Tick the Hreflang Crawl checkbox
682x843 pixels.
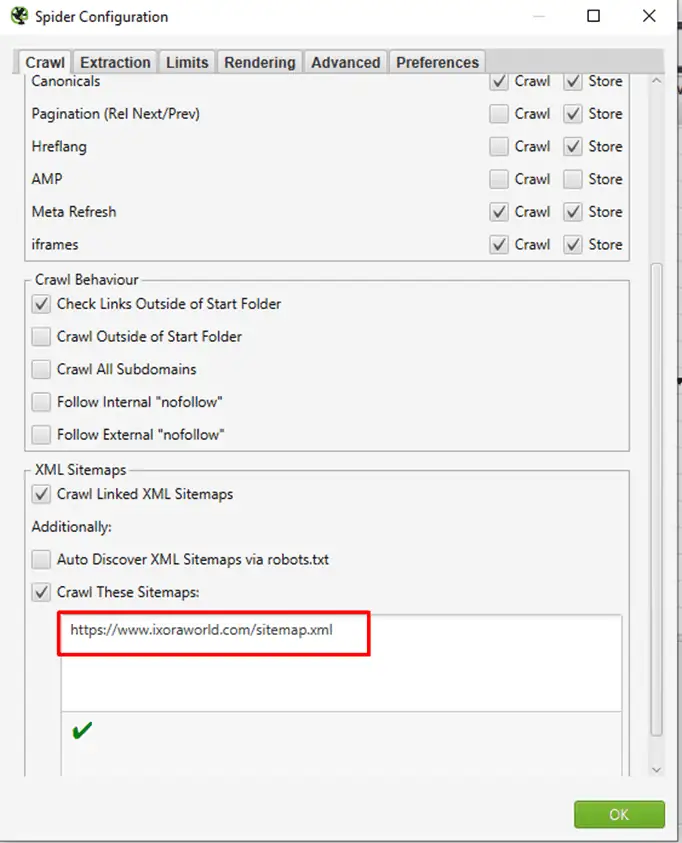[x=499, y=146]
